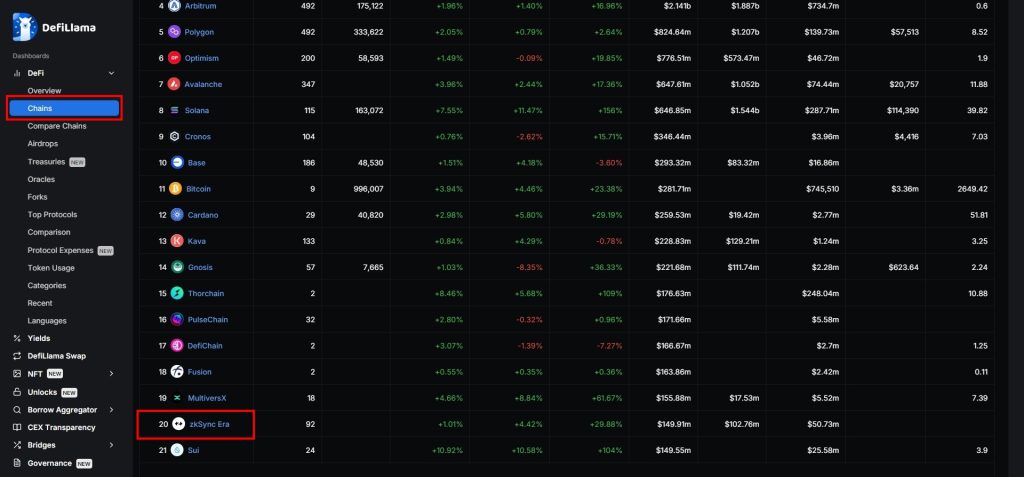The image size is (1024, 477).
Task: Click the Avalanche chain icon
Action: click(177, 84)
